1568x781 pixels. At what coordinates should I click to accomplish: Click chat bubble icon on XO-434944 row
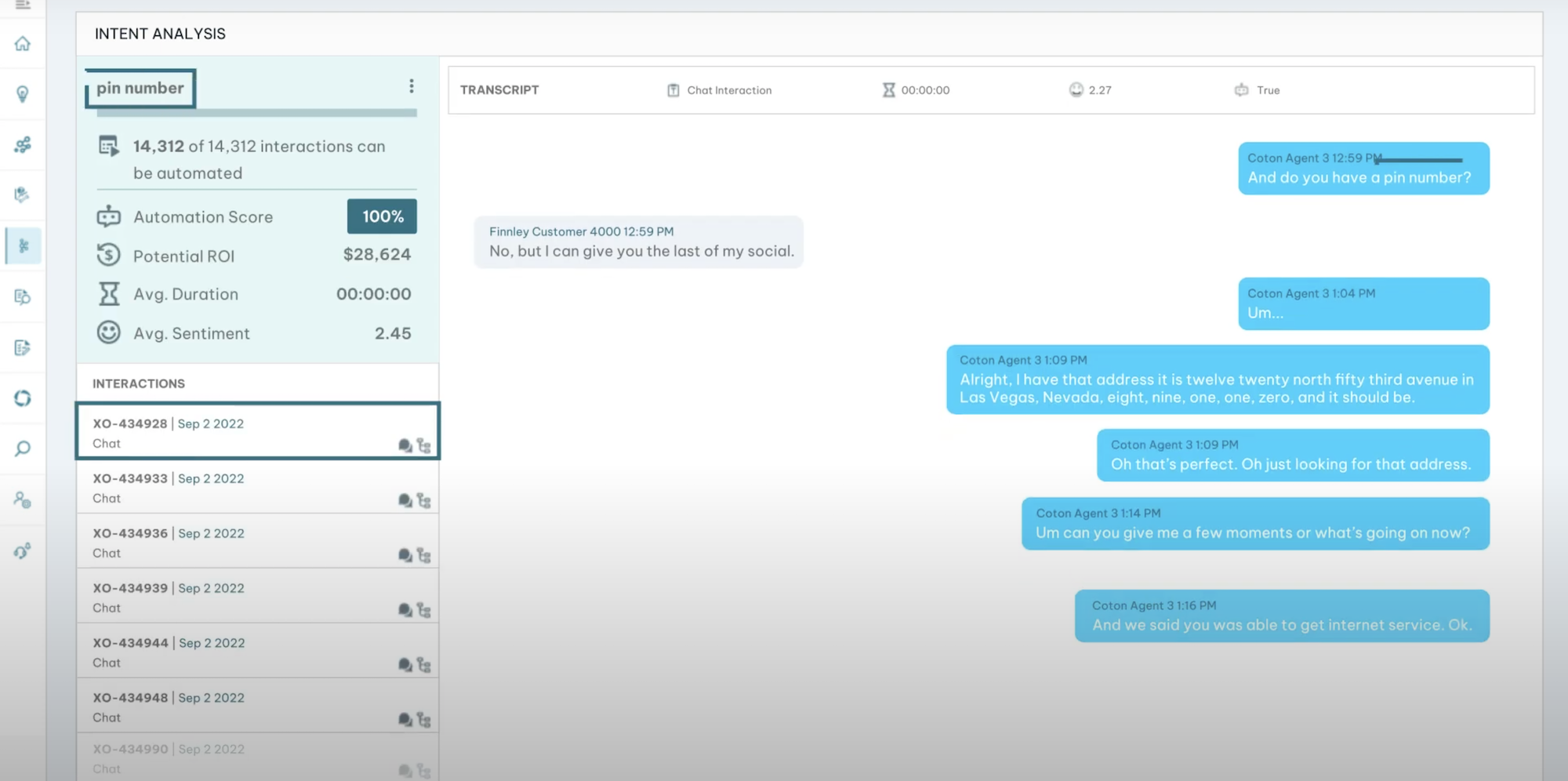coord(405,665)
